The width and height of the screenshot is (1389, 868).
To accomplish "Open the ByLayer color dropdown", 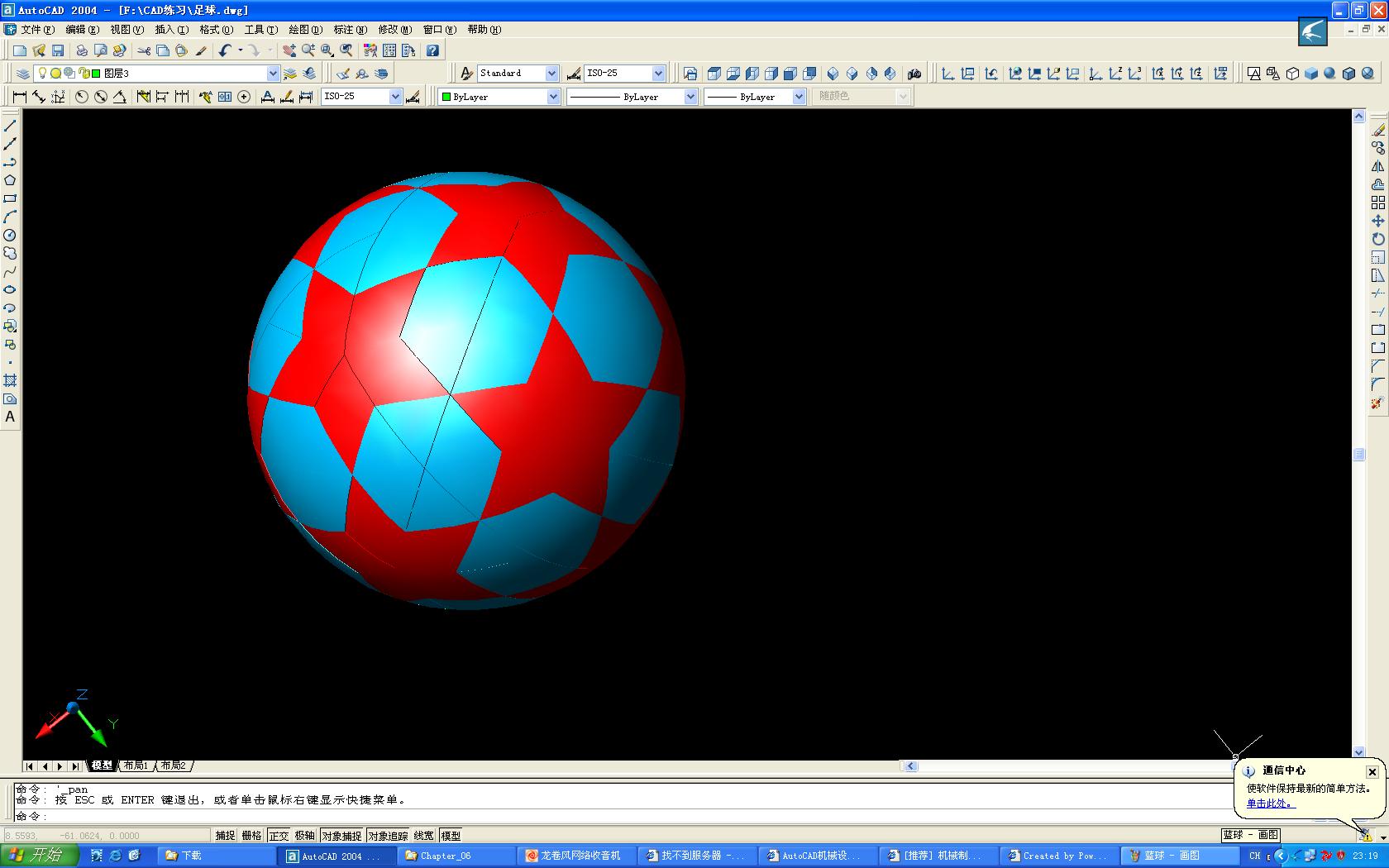I will [x=553, y=97].
